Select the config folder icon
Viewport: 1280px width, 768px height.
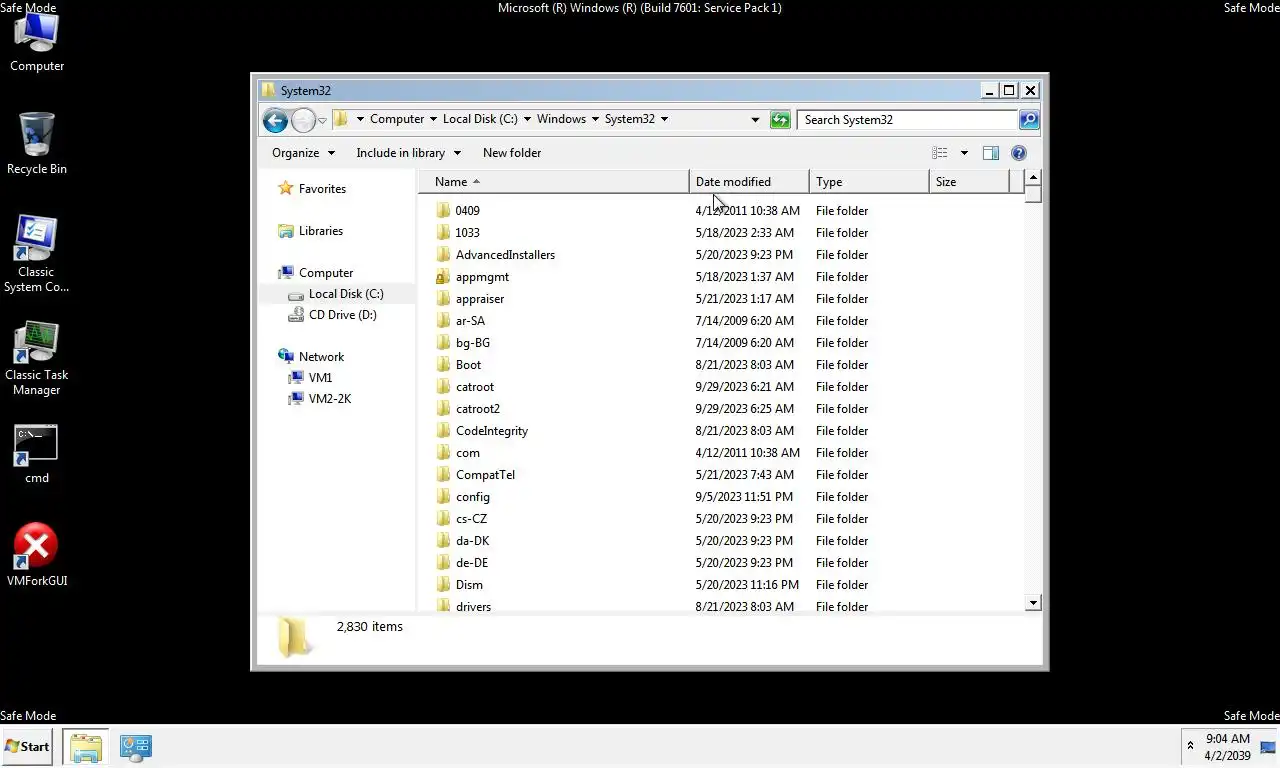(444, 497)
